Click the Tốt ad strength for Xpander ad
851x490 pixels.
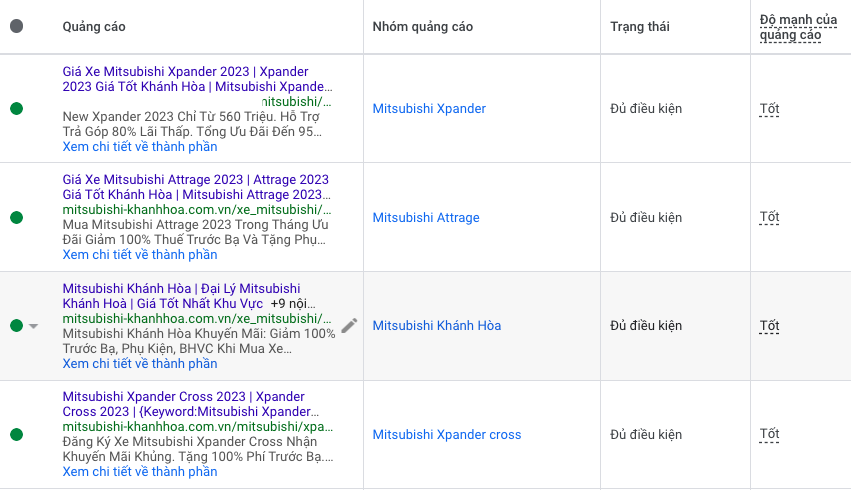[769, 109]
